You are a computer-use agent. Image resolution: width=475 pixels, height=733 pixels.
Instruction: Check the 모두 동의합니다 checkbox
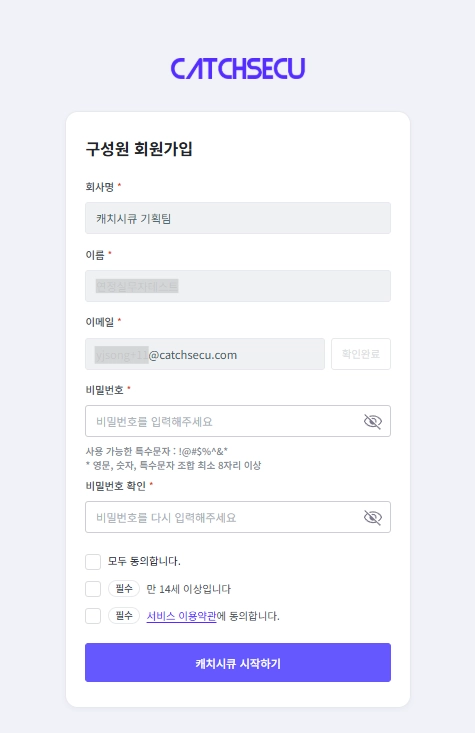pos(93,561)
